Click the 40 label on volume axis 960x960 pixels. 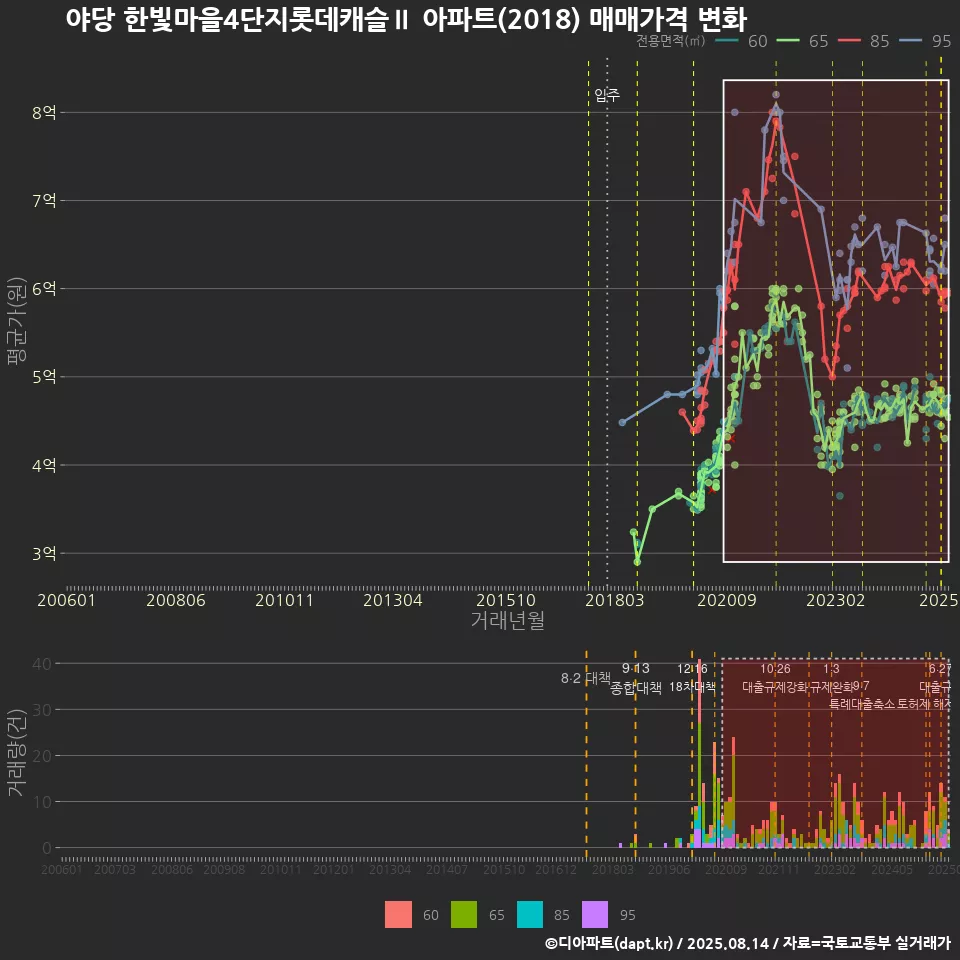point(42,664)
